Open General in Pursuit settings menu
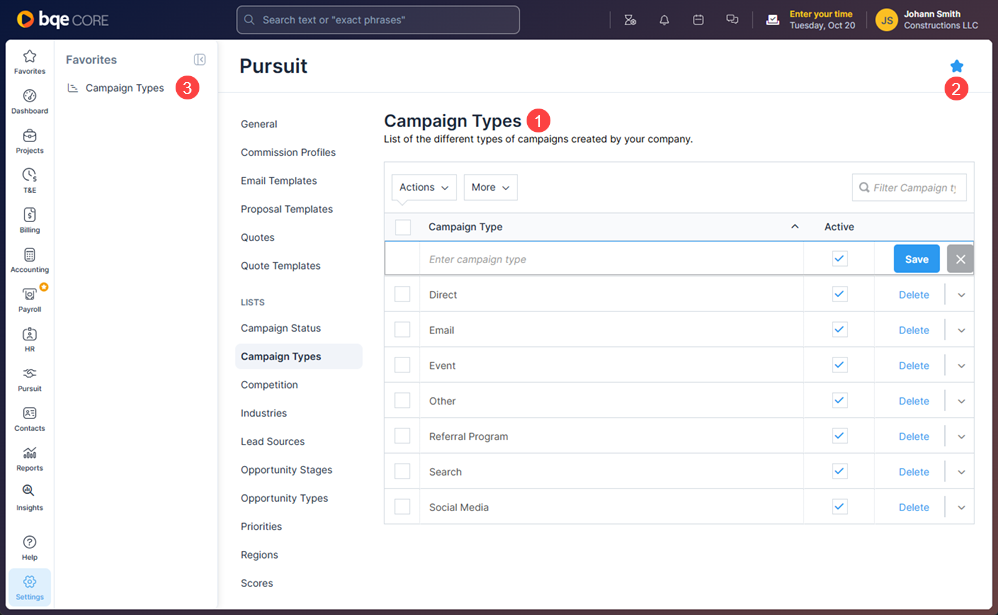The height and width of the screenshot is (615, 998). click(259, 124)
